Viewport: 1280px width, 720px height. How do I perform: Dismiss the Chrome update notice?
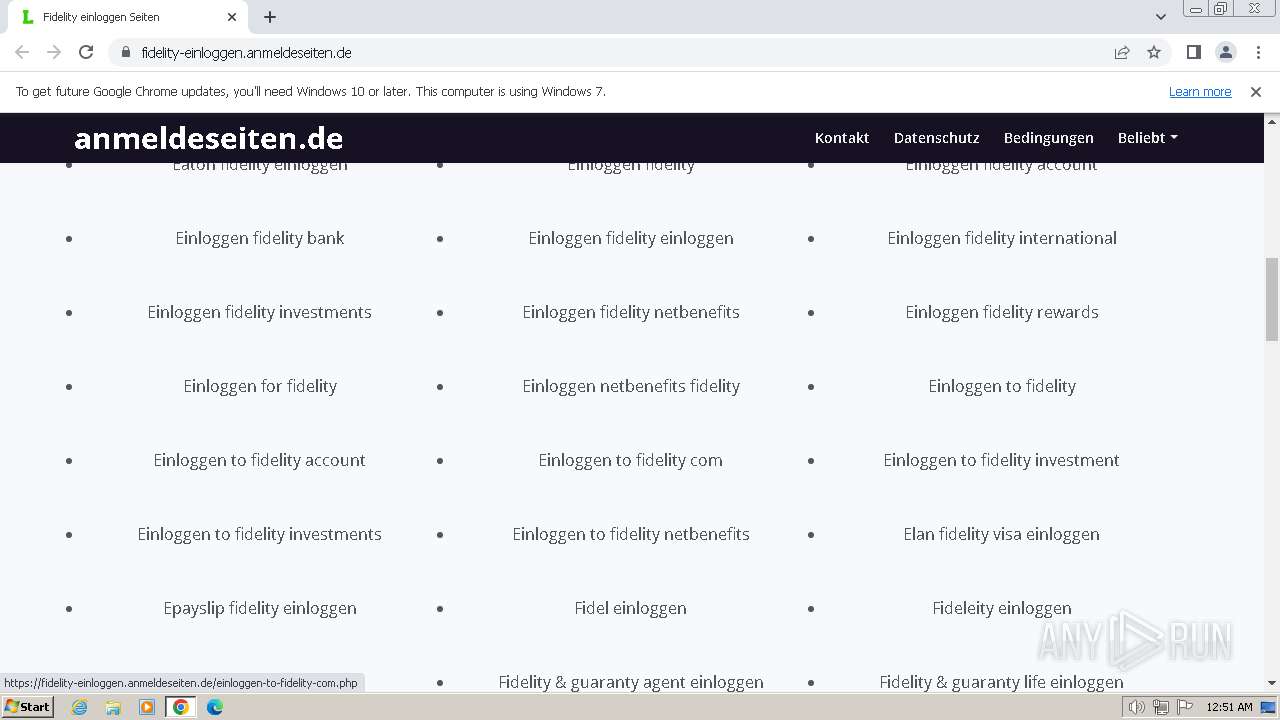tap(1255, 91)
